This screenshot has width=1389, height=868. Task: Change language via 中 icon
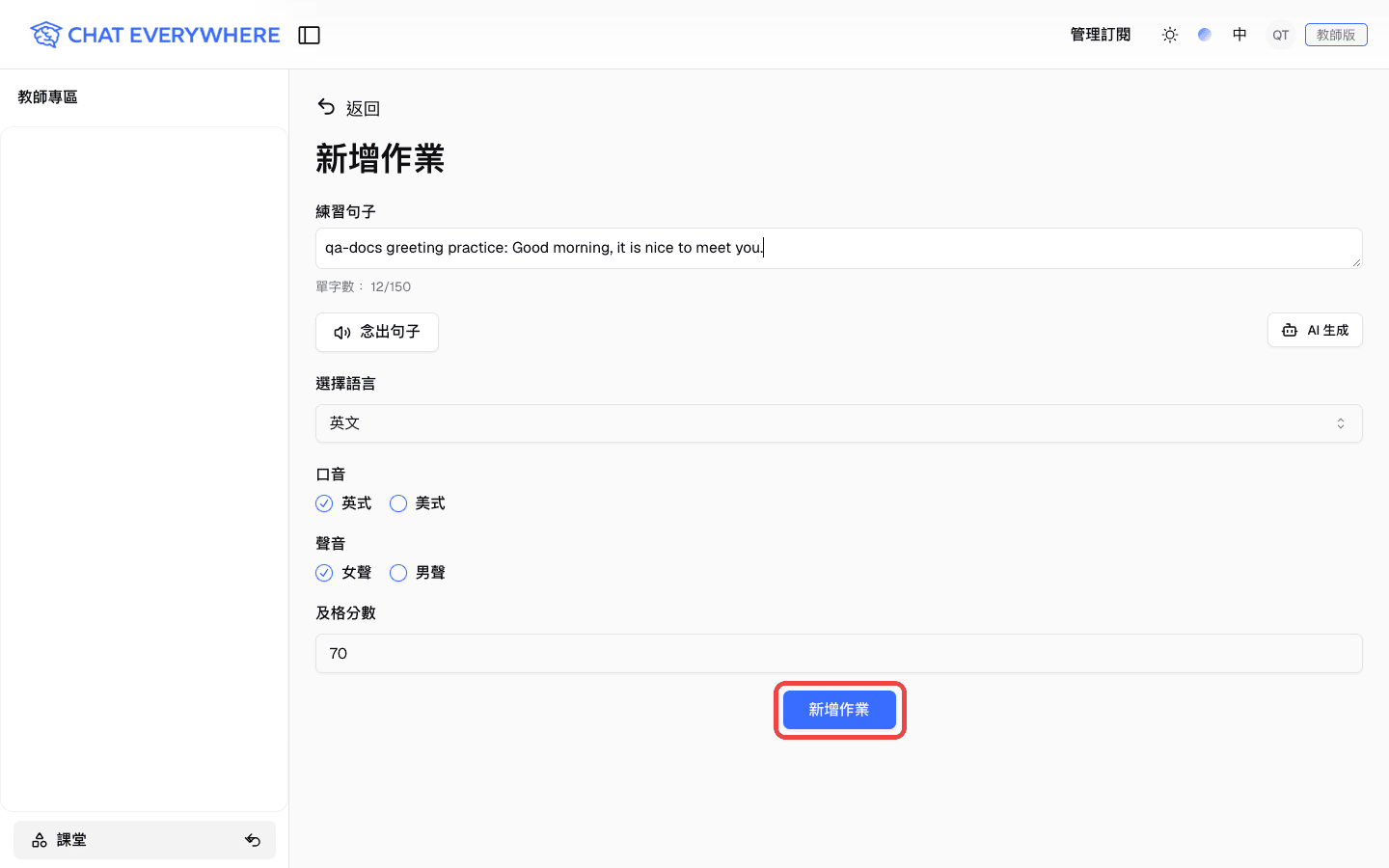[1239, 35]
